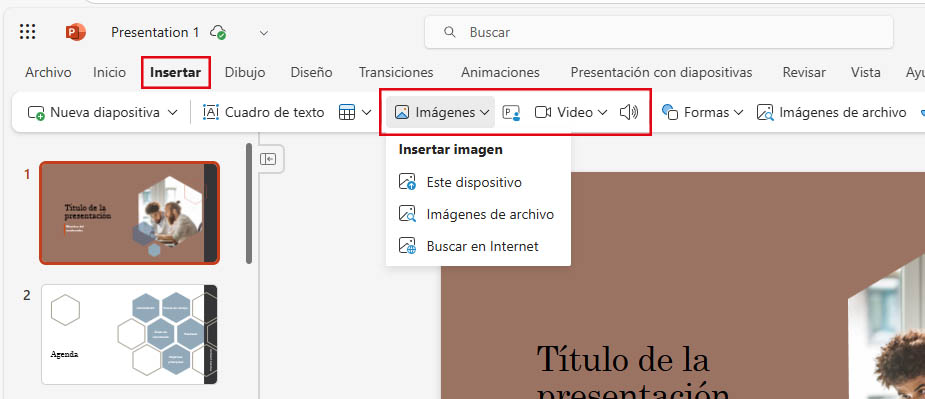Collapse the Imágenes dropdown chevron
925x399 pixels.
tap(485, 112)
